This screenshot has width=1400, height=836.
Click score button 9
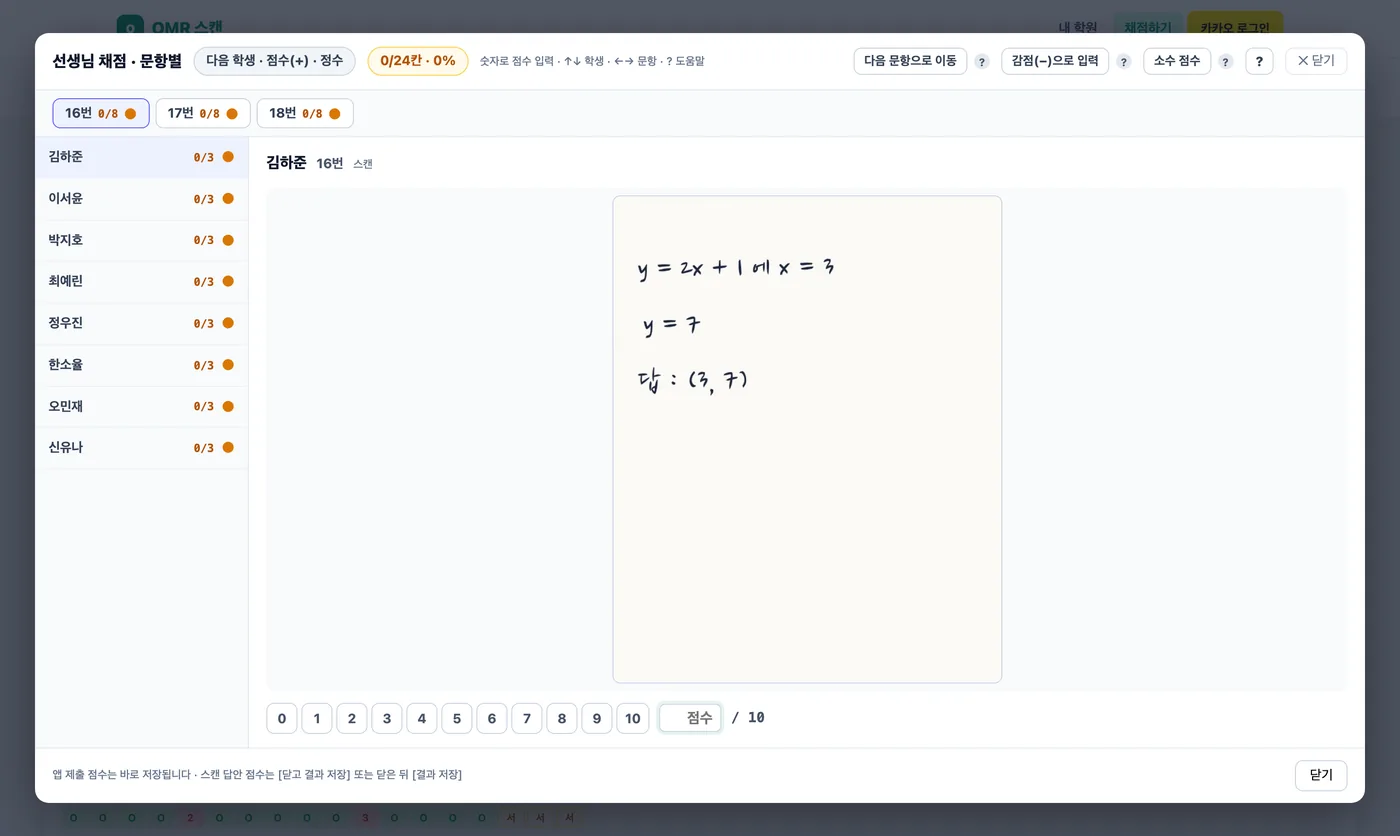pos(597,718)
